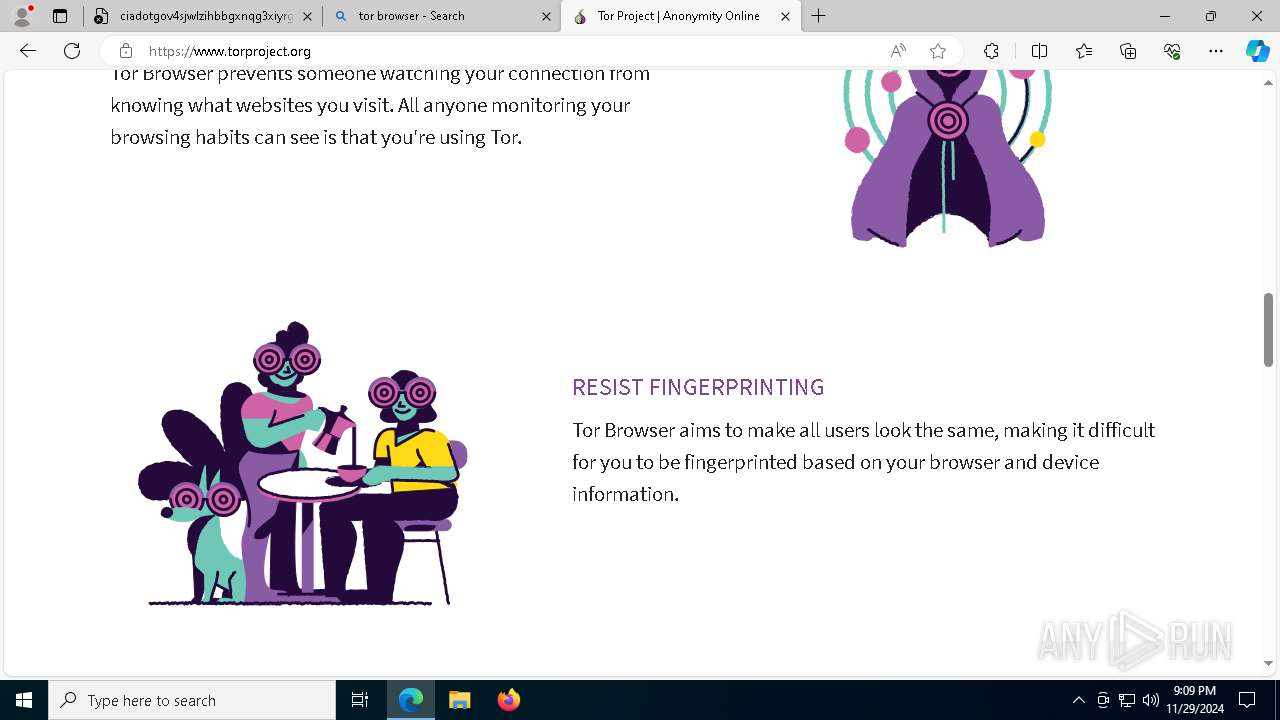This screenshot has width=1280, height=720.
Task: Click paragraph starting 'Tor Browser aims to make'
Action: [x=863, y=461]
